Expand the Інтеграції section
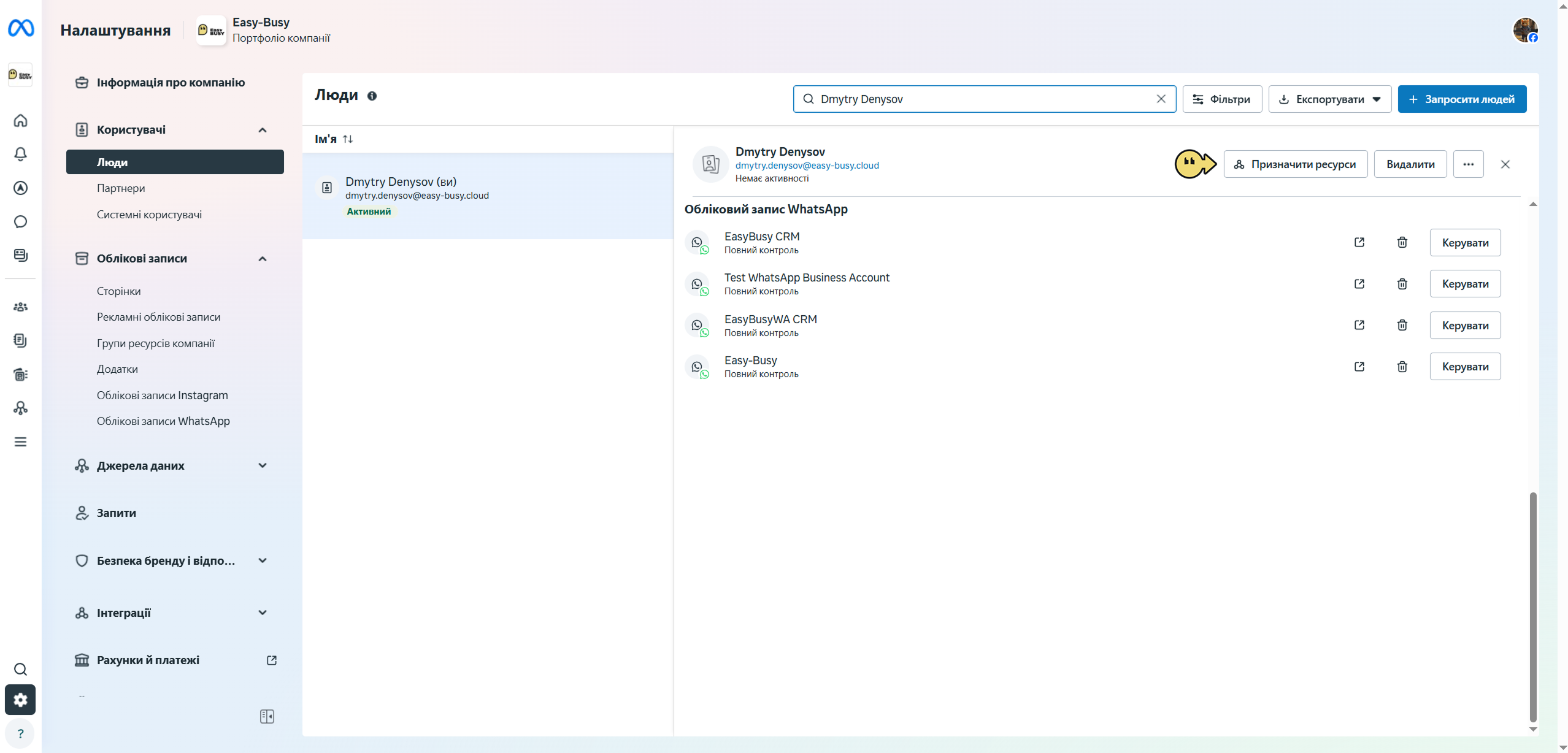This screenshot has width=1568, height=753. [263, 613]
